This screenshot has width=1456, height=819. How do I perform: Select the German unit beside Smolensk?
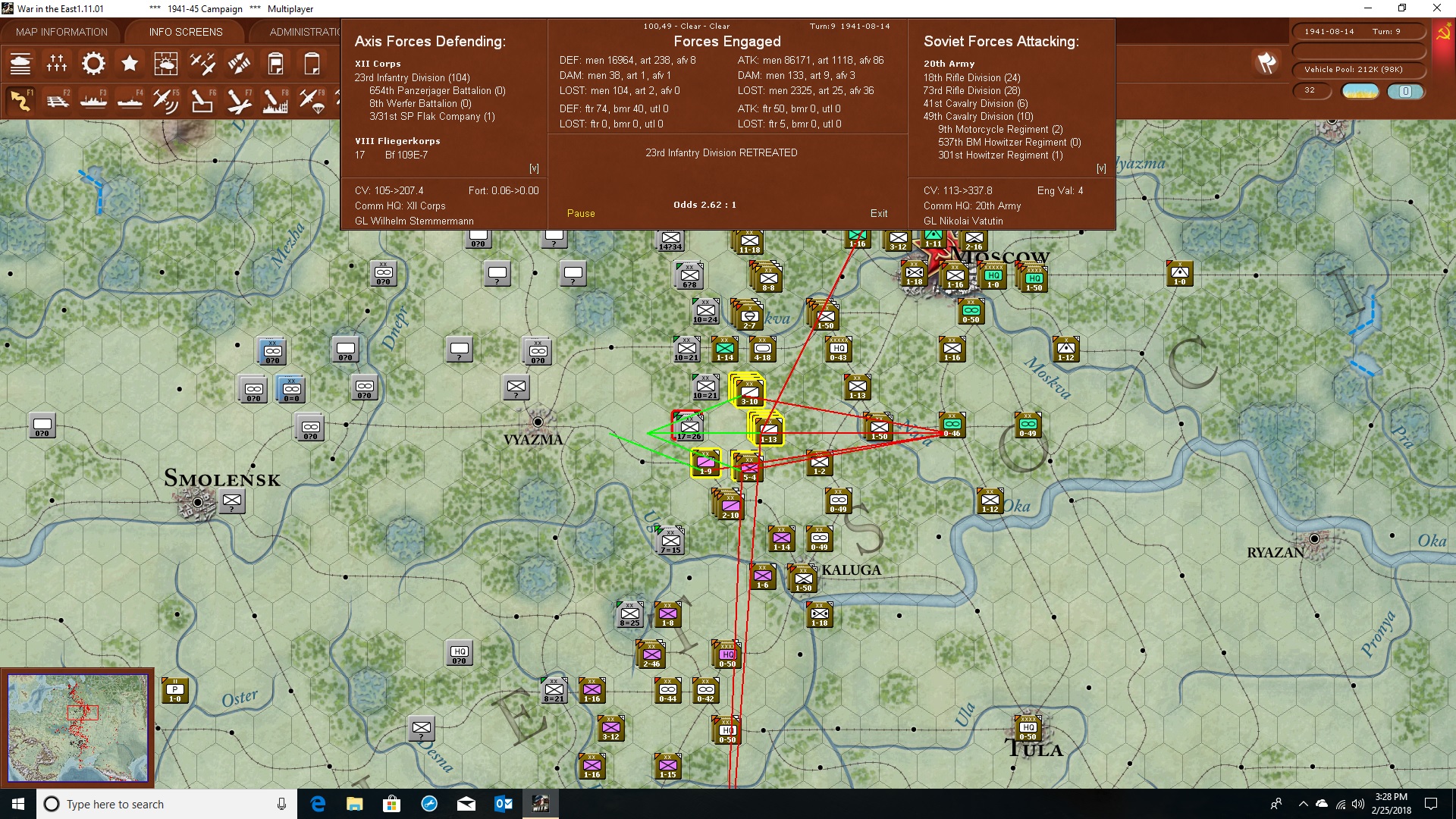click(232, 501)
